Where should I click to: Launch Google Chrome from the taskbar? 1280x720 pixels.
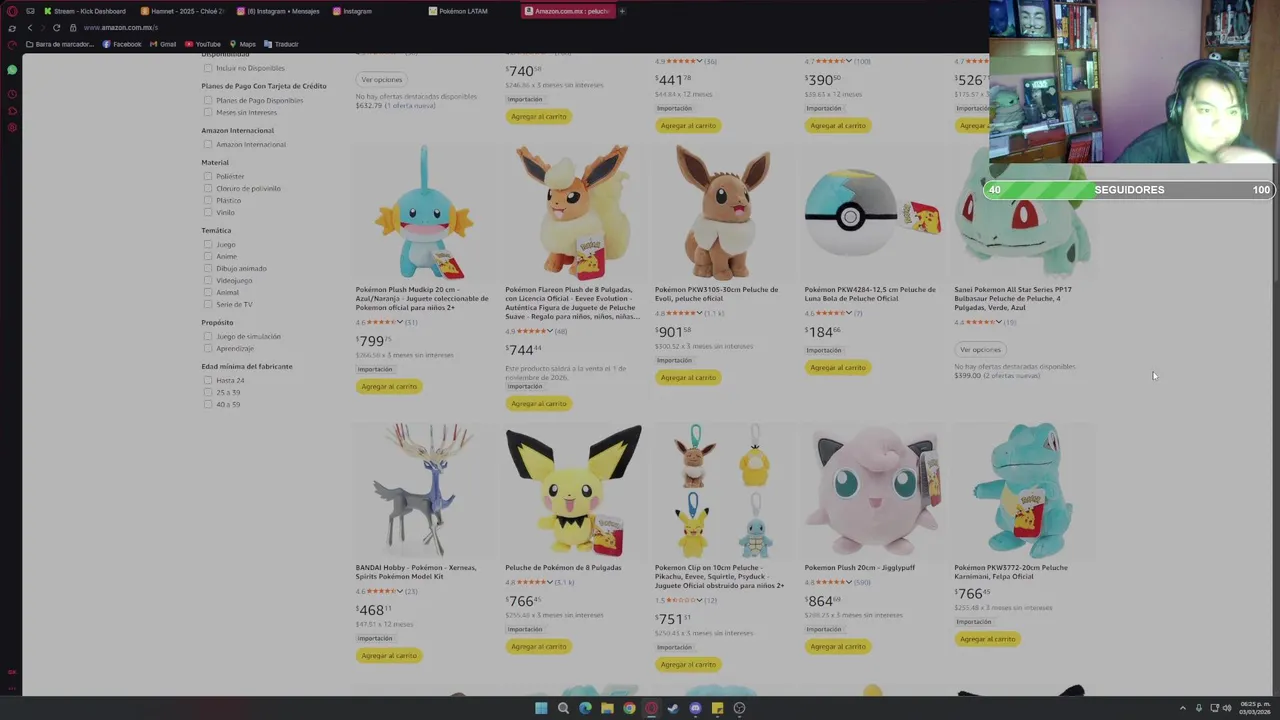[x=629, y=708]
